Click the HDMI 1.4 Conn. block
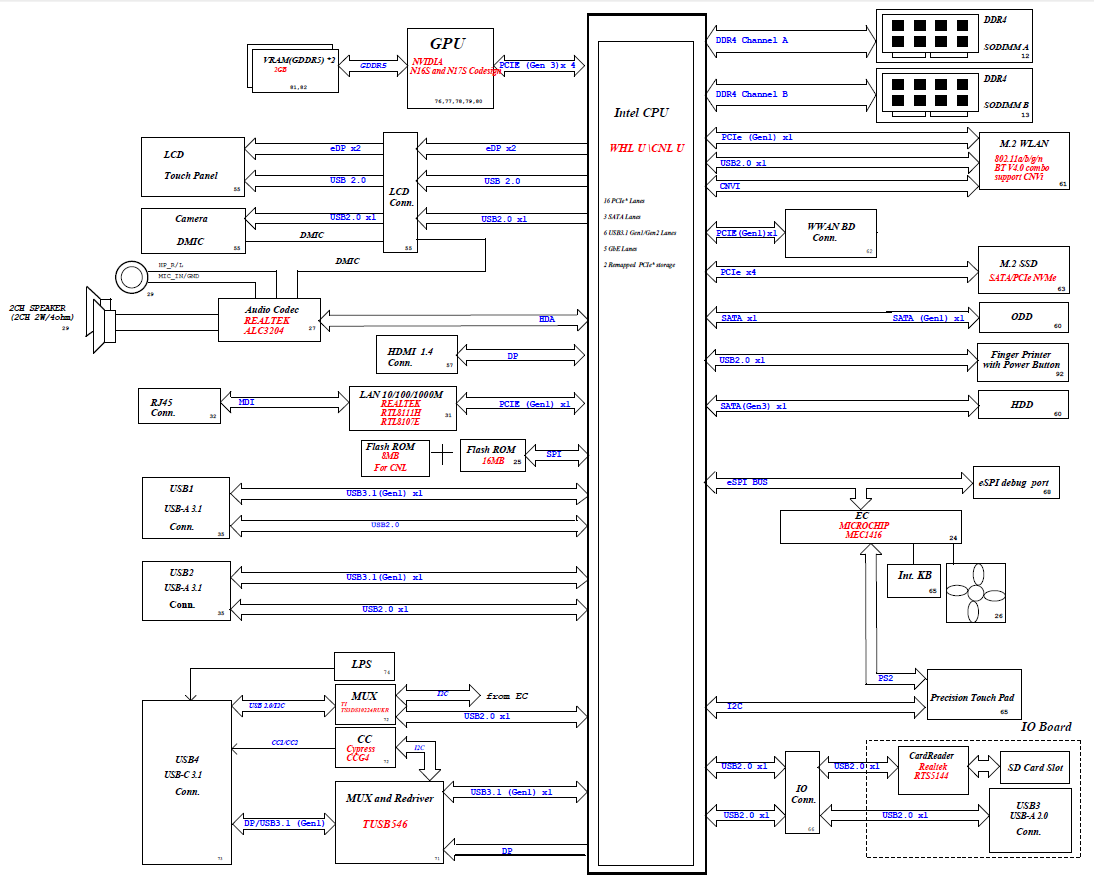This screenshot has width=1094, height=879. (415, 355)
